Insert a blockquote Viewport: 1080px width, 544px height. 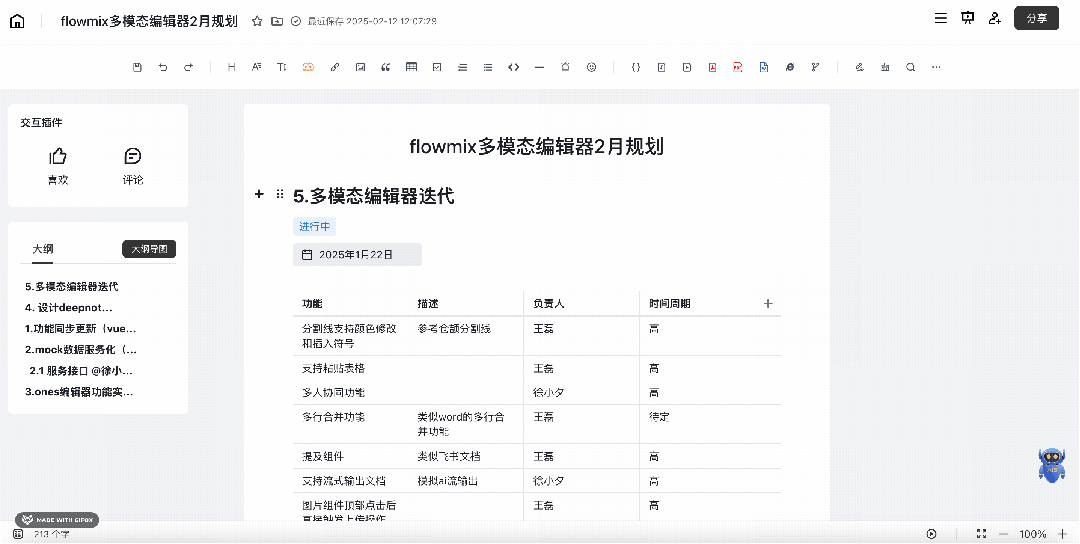pos(386,67)
